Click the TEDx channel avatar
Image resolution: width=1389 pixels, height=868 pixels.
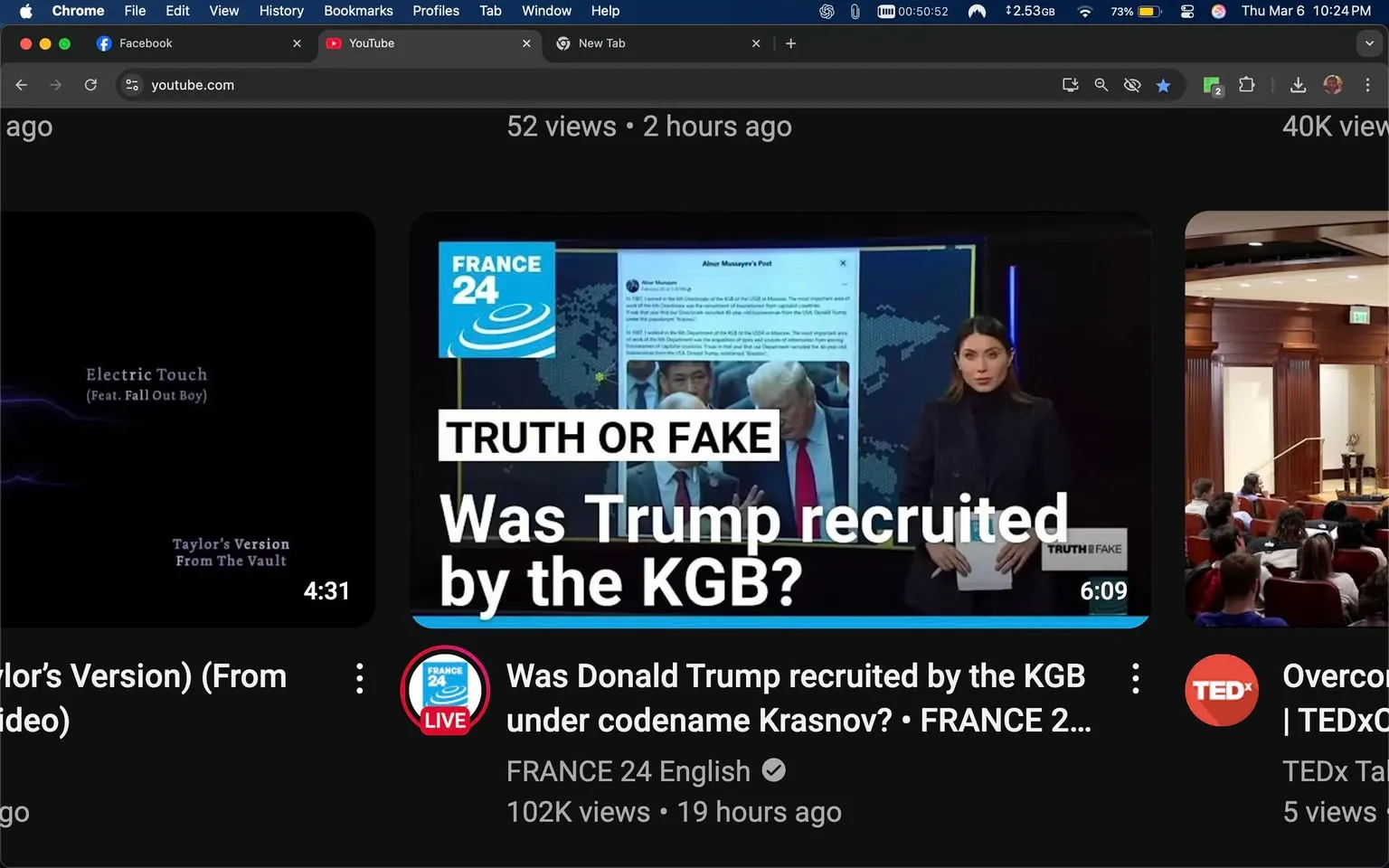click(1222, 690)
